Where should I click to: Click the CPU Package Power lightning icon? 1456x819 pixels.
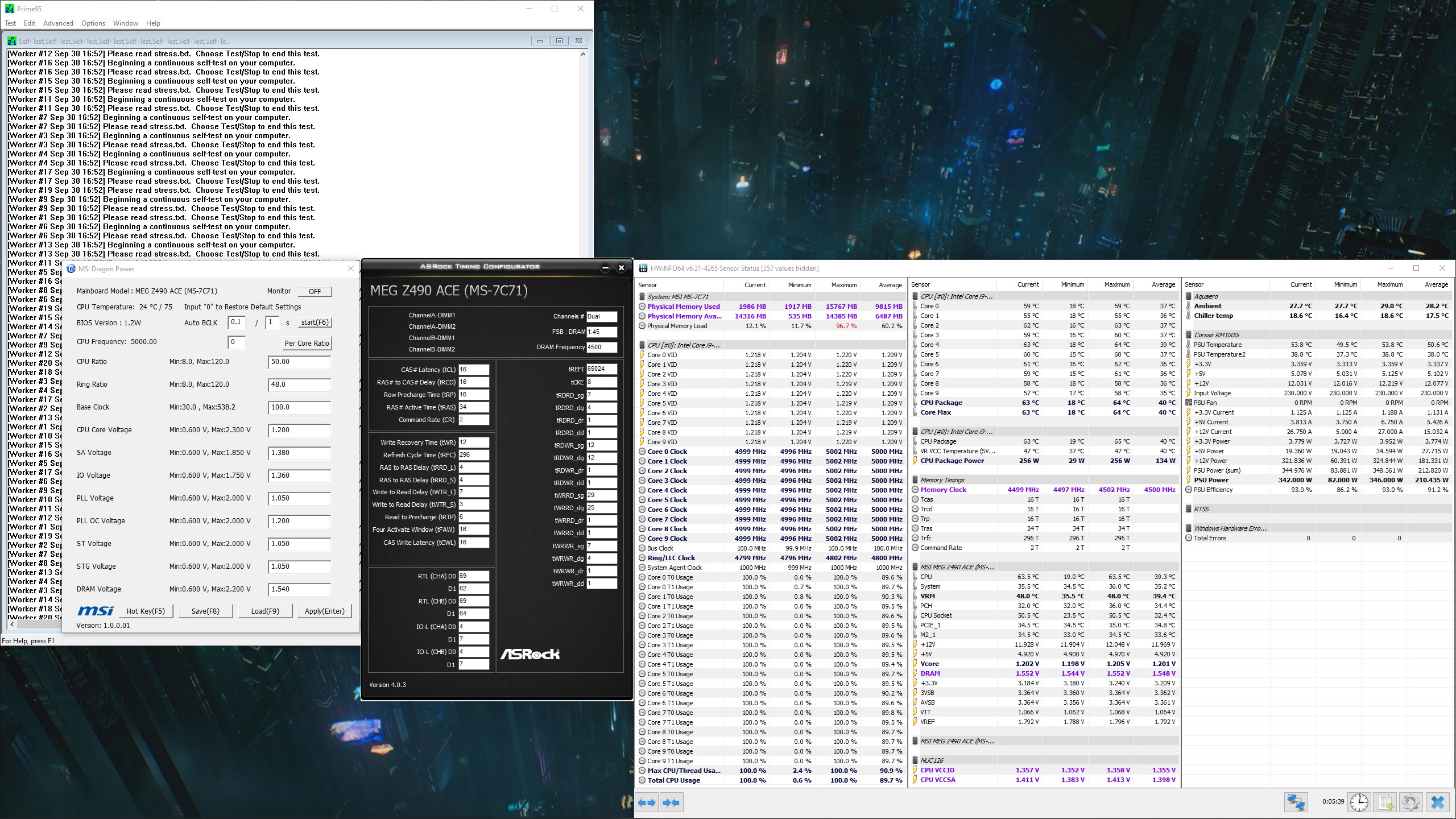pyautogui.click(x=915, y=461)
